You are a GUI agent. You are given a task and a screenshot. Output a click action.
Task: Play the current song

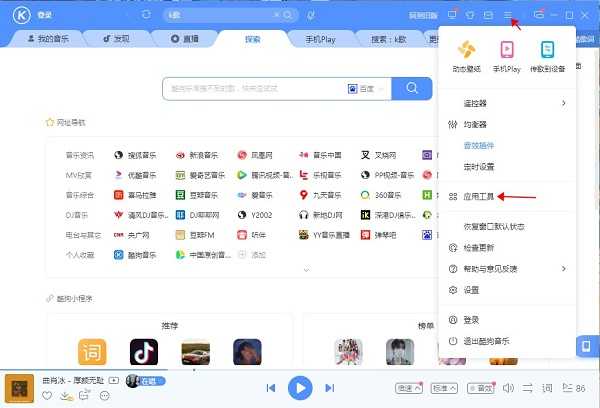pyautogui.click(x=300, y=388)
